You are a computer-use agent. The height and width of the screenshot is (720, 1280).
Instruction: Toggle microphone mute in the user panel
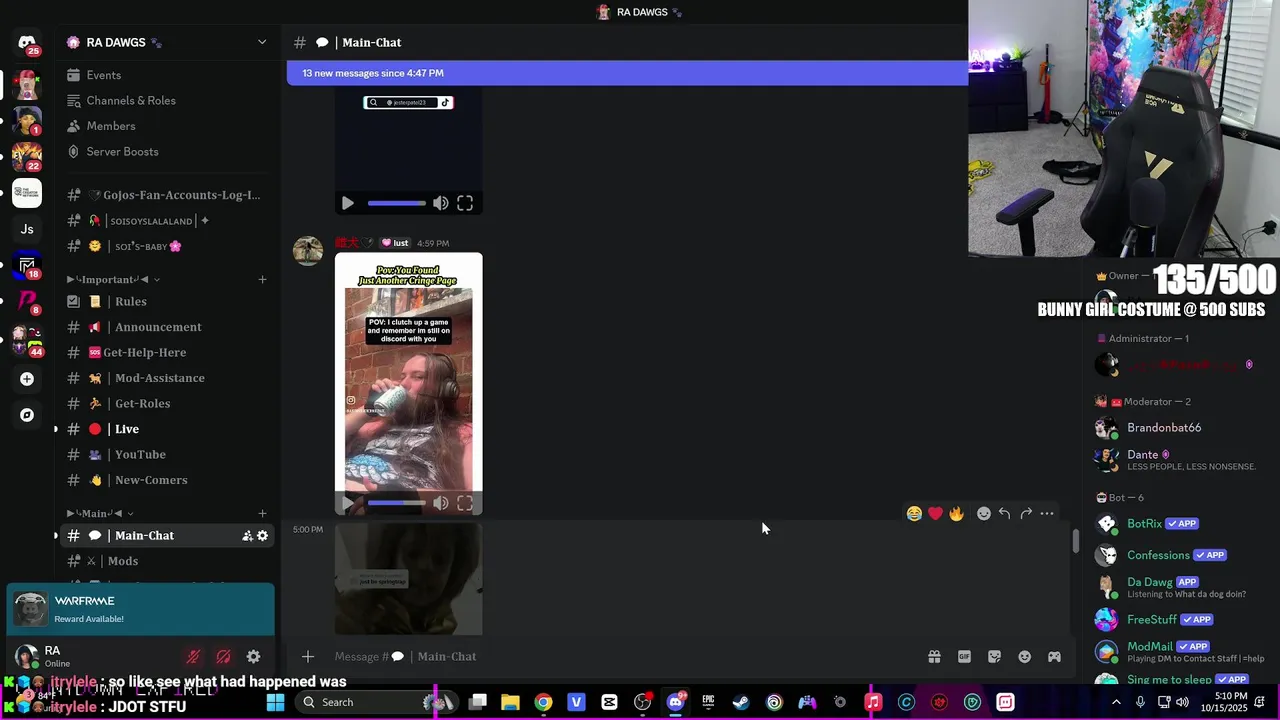pos(194,657)
